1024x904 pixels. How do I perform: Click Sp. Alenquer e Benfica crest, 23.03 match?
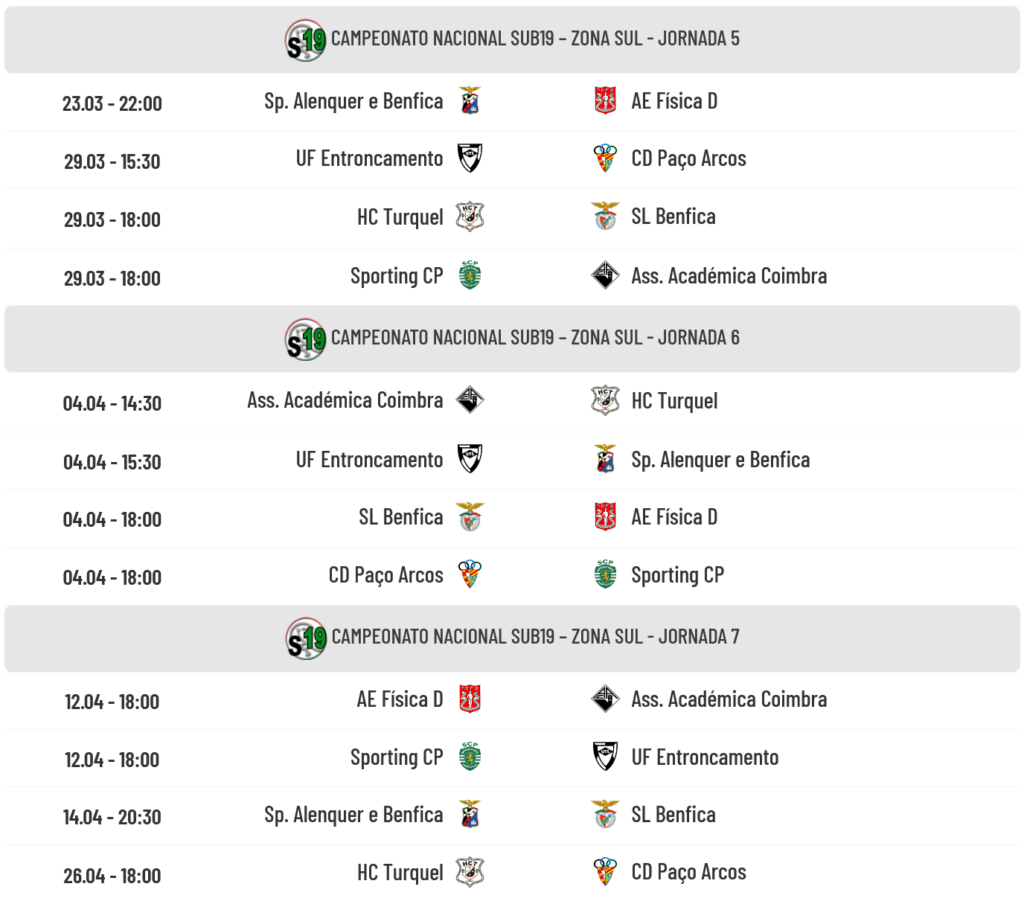470,101
